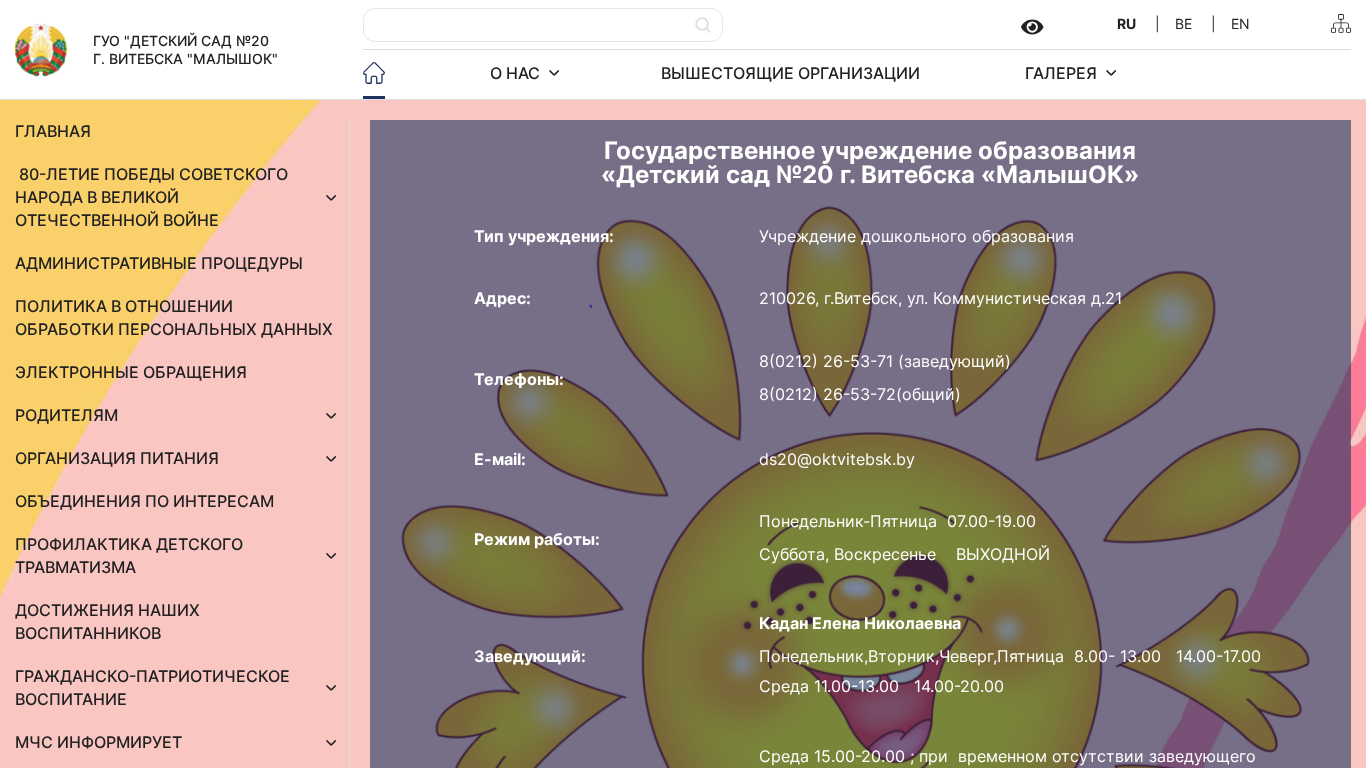
Task: Click the heading Государственное учреждение образования
Action: [870, 151]
